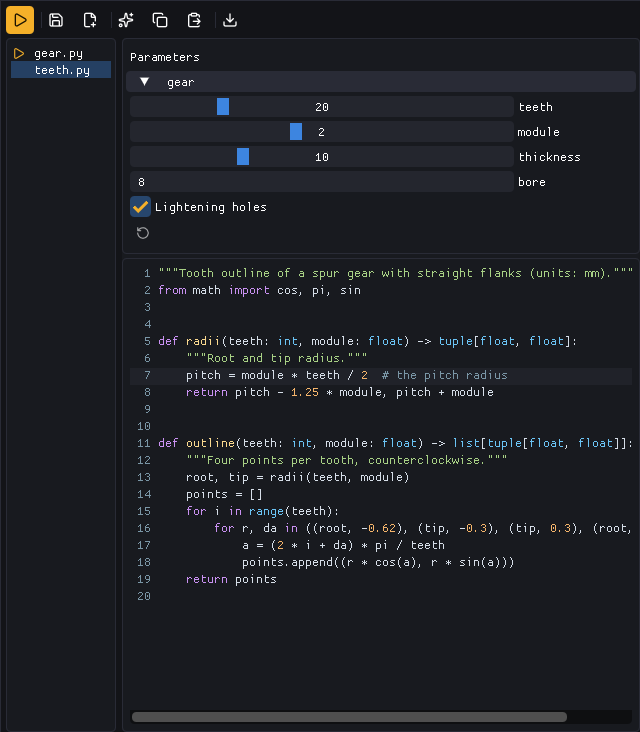Click the circular reset arrow under parameters

143,232
